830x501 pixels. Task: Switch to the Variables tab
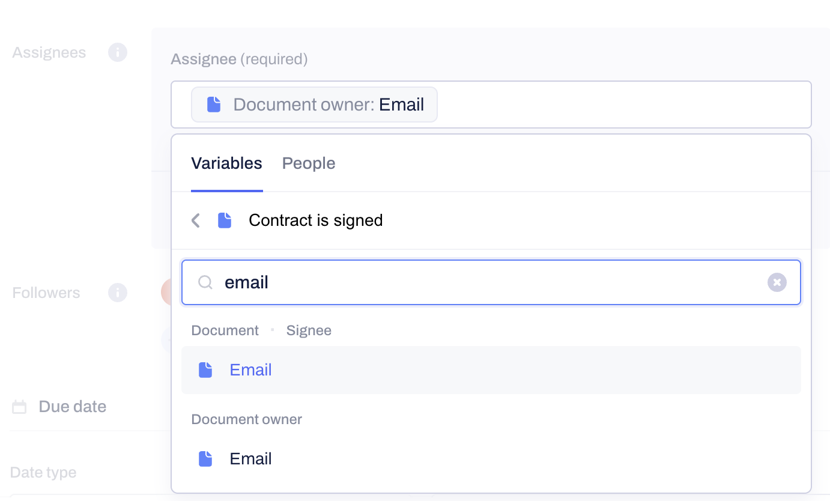click(x=227, y=163)
